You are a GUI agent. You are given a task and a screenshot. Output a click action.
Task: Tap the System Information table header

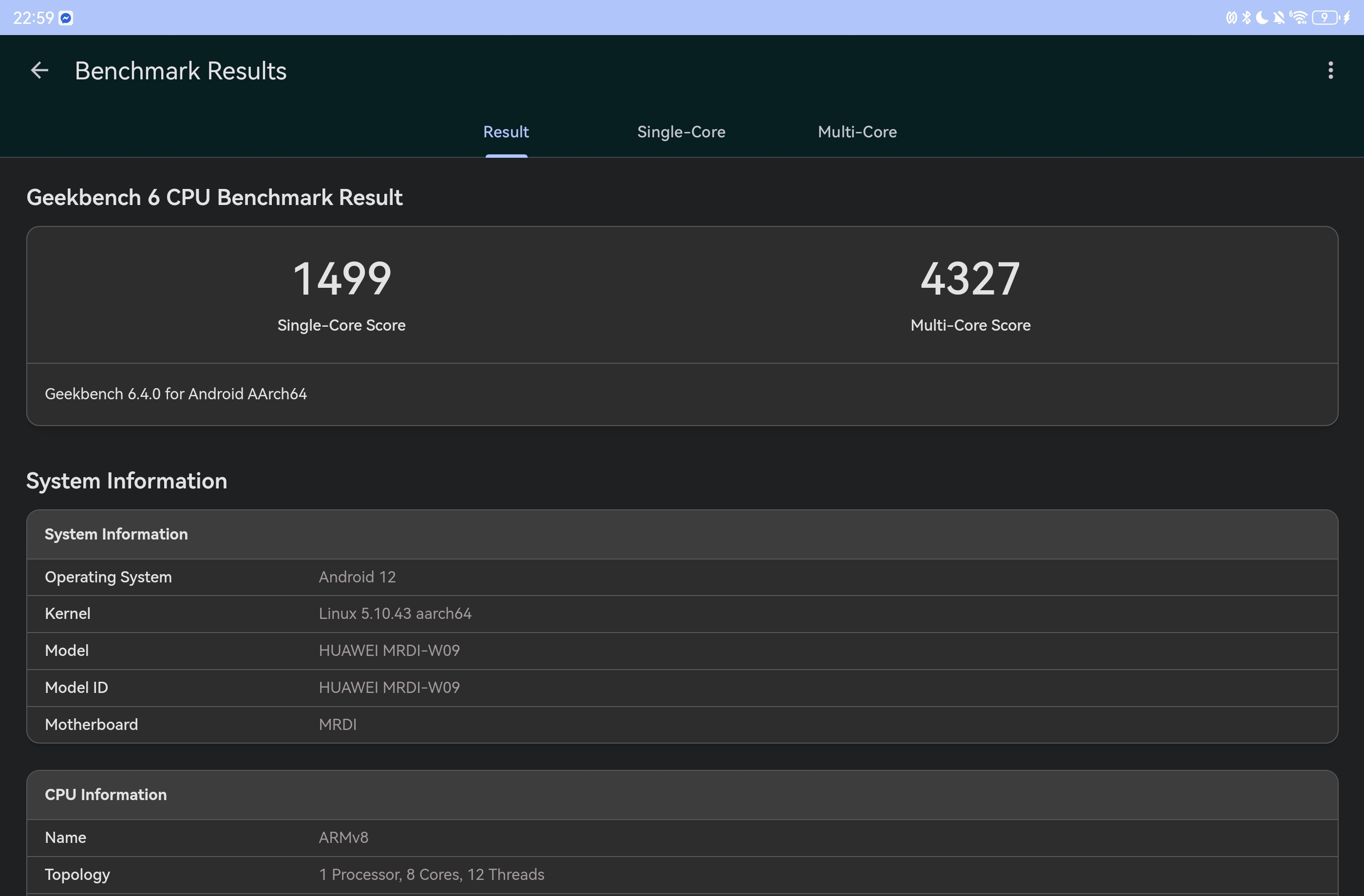point(682,535)
